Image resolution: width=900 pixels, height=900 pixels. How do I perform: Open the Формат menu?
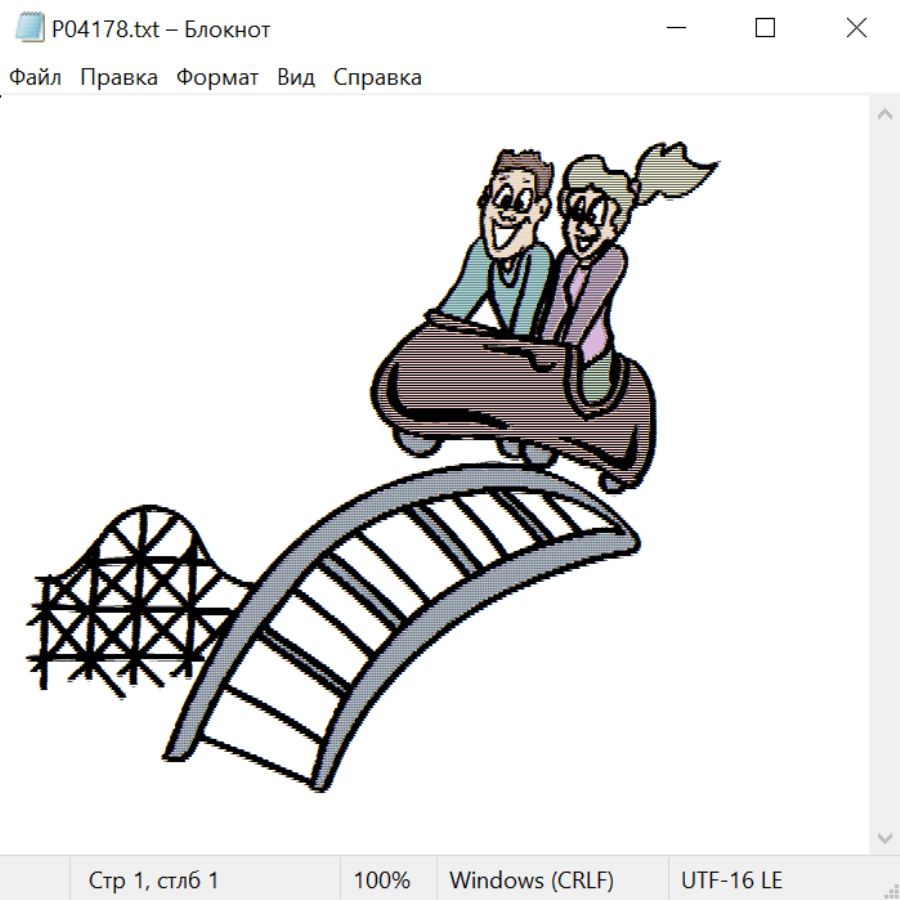tap(217, 78)
